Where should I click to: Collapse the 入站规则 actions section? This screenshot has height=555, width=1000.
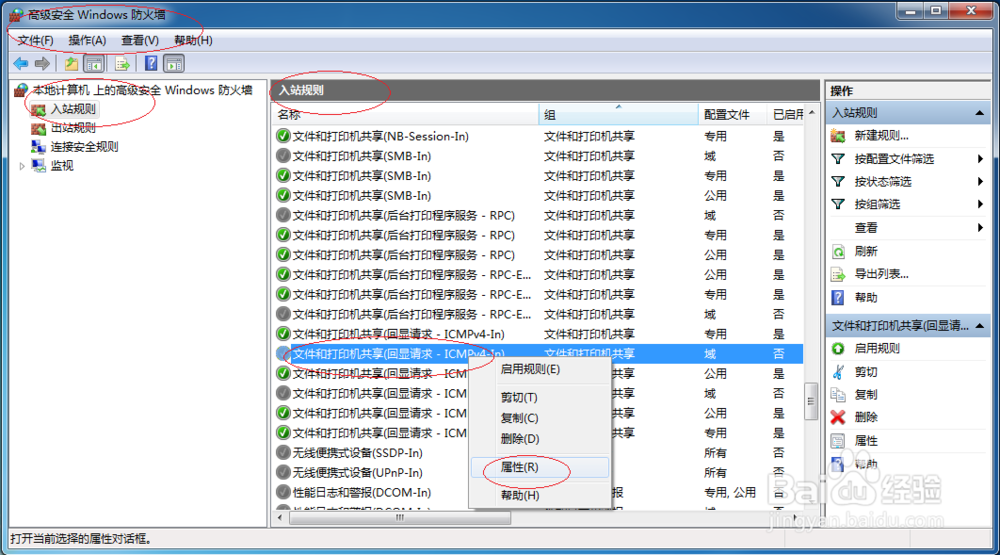[980, 113]
